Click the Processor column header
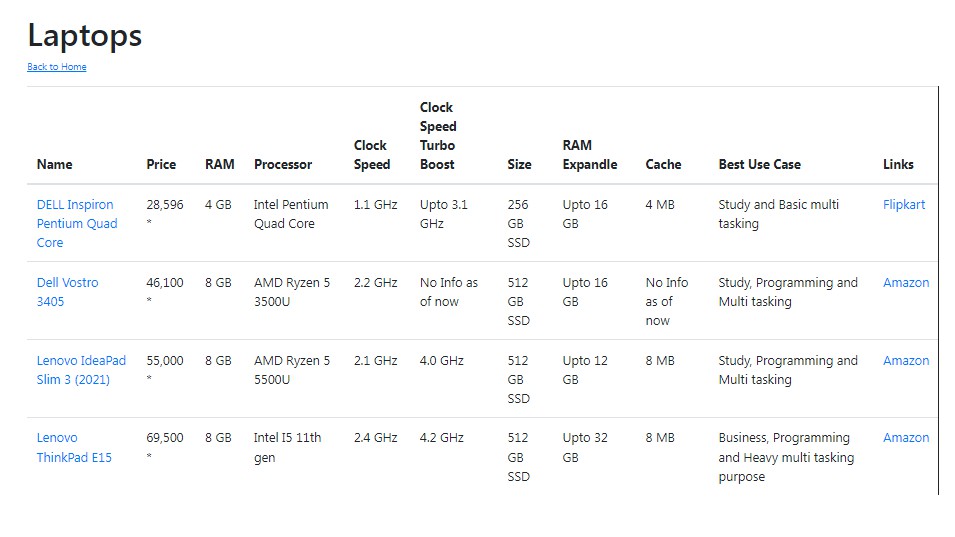Image resolution: width=955 pixels, height=537 pixels. (x=283, y=164)
